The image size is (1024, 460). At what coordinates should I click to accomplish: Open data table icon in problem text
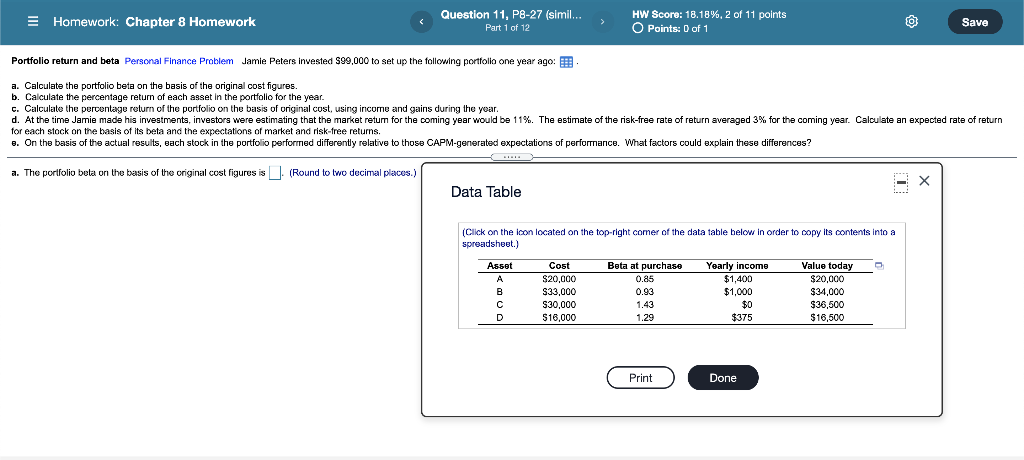pos(566,62)
